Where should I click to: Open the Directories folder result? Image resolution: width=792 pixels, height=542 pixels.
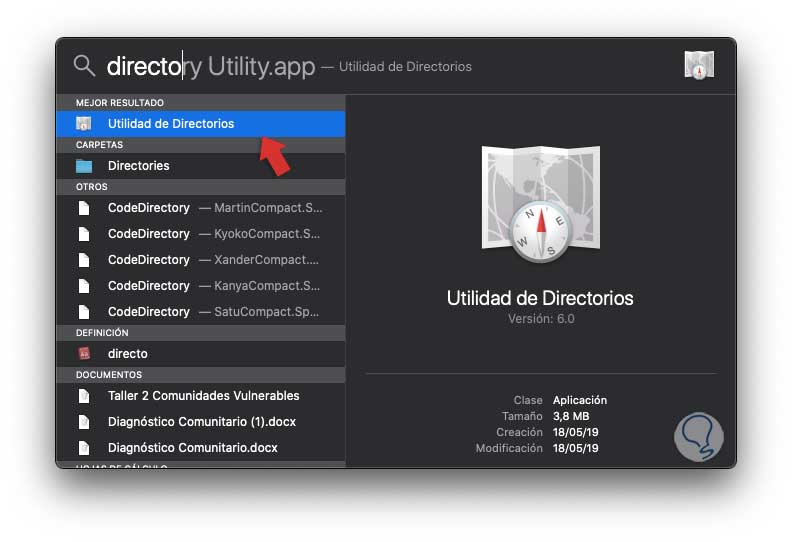pyautogui.click(x=201, y=166)
